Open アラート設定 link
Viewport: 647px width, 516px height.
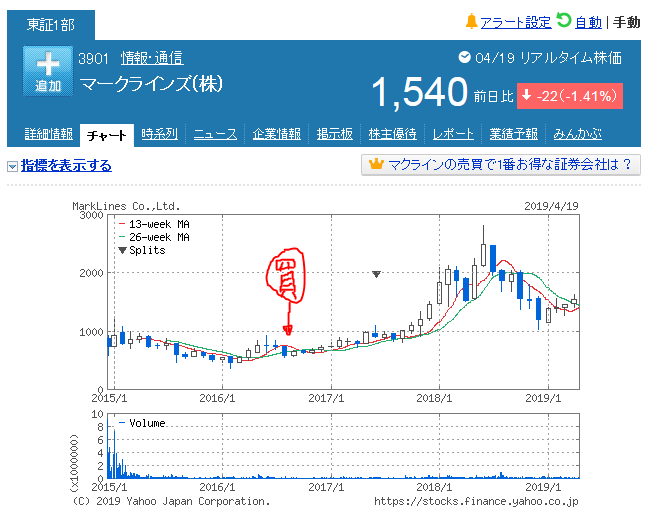click(x=516, y=22)
